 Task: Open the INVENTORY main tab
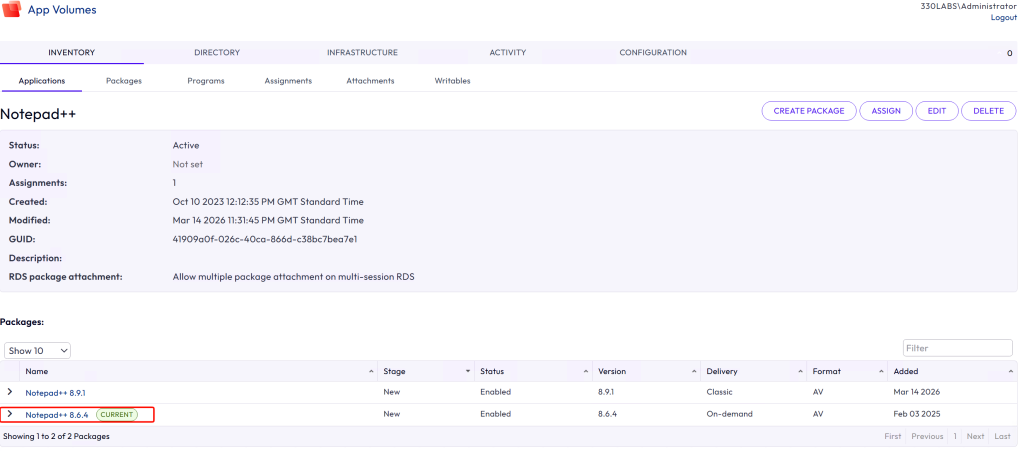(72, 52)
